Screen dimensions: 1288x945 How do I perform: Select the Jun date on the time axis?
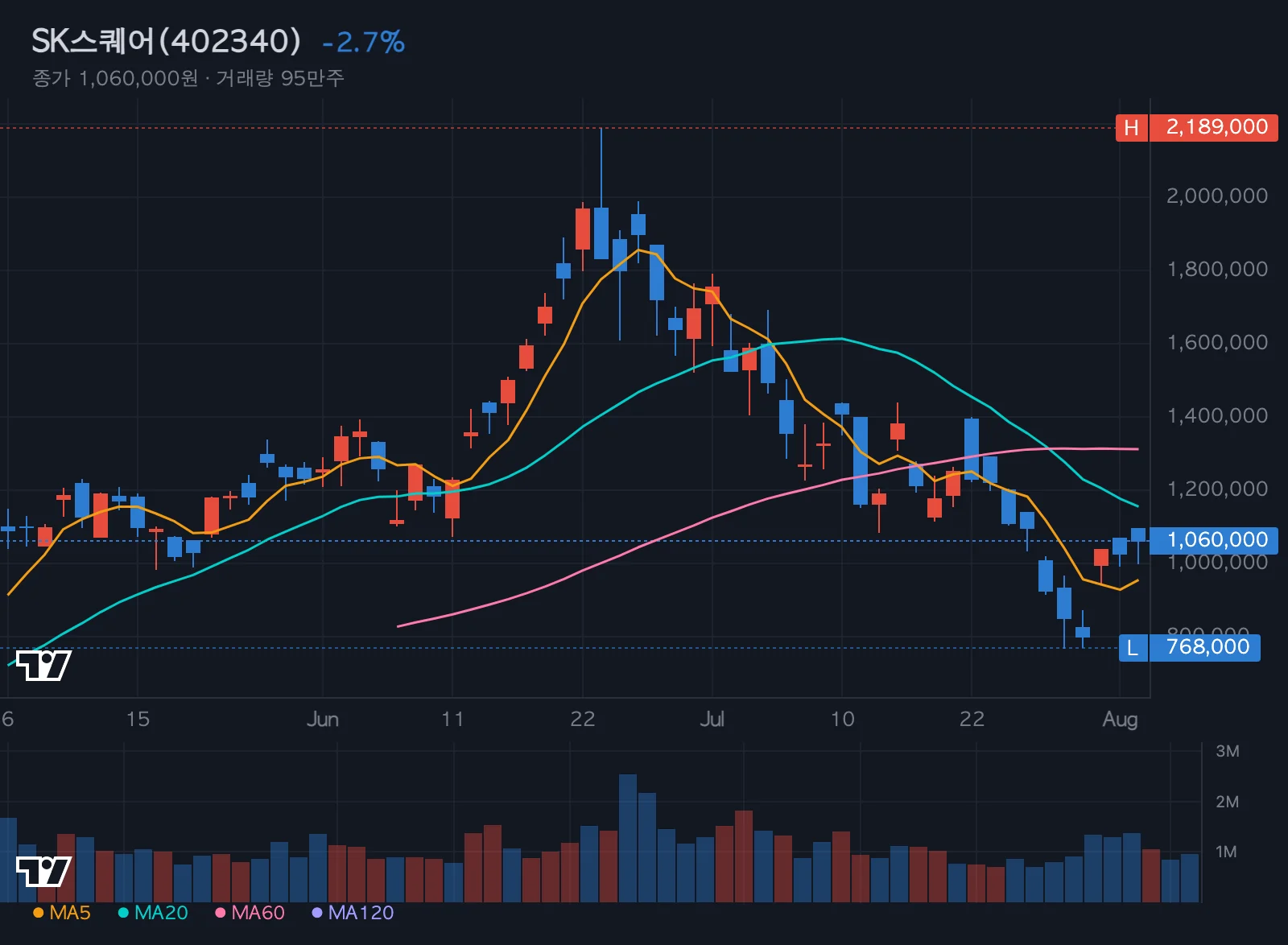click(323, 719)
